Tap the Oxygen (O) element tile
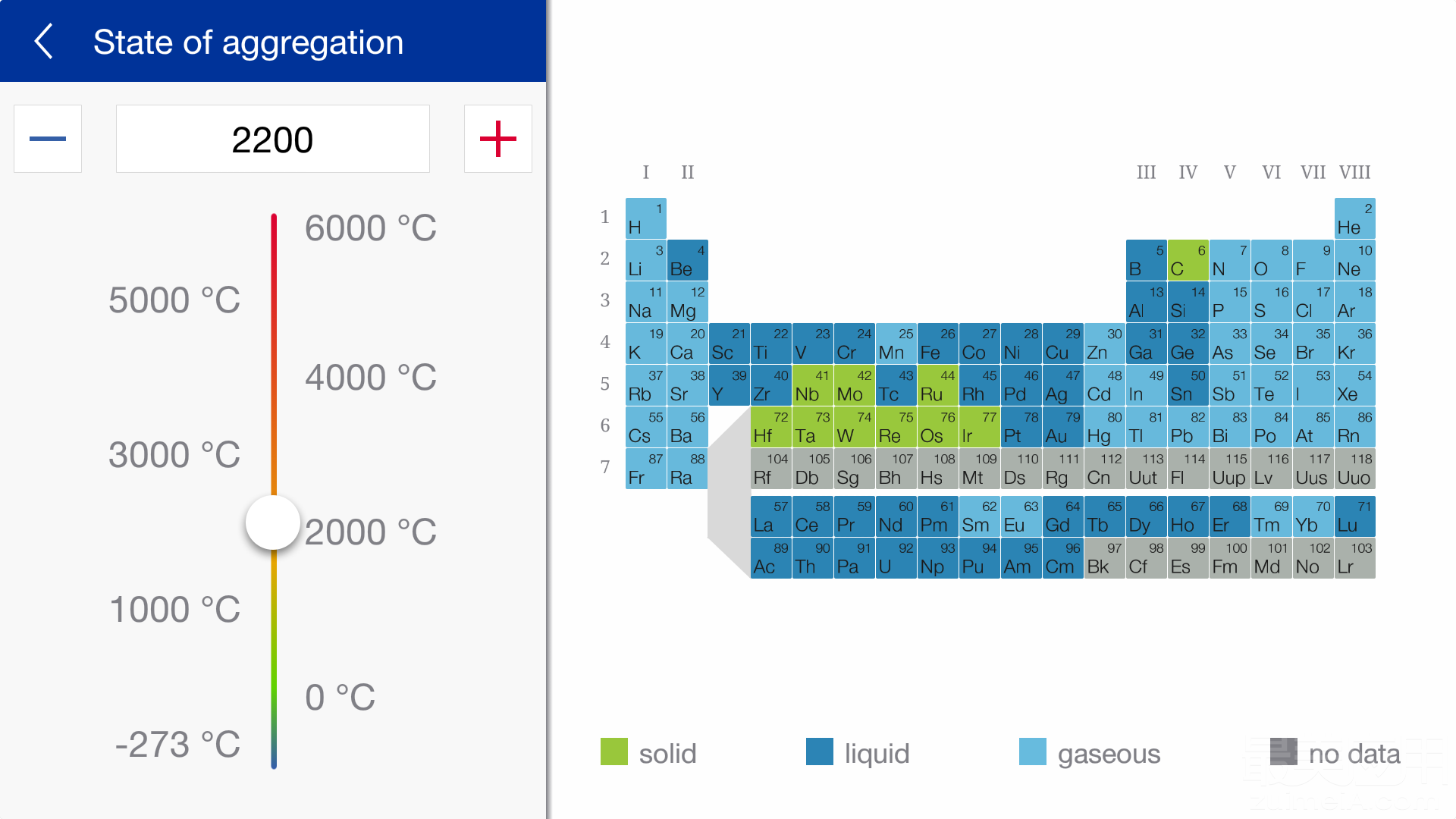 (x=1271, y=260)
